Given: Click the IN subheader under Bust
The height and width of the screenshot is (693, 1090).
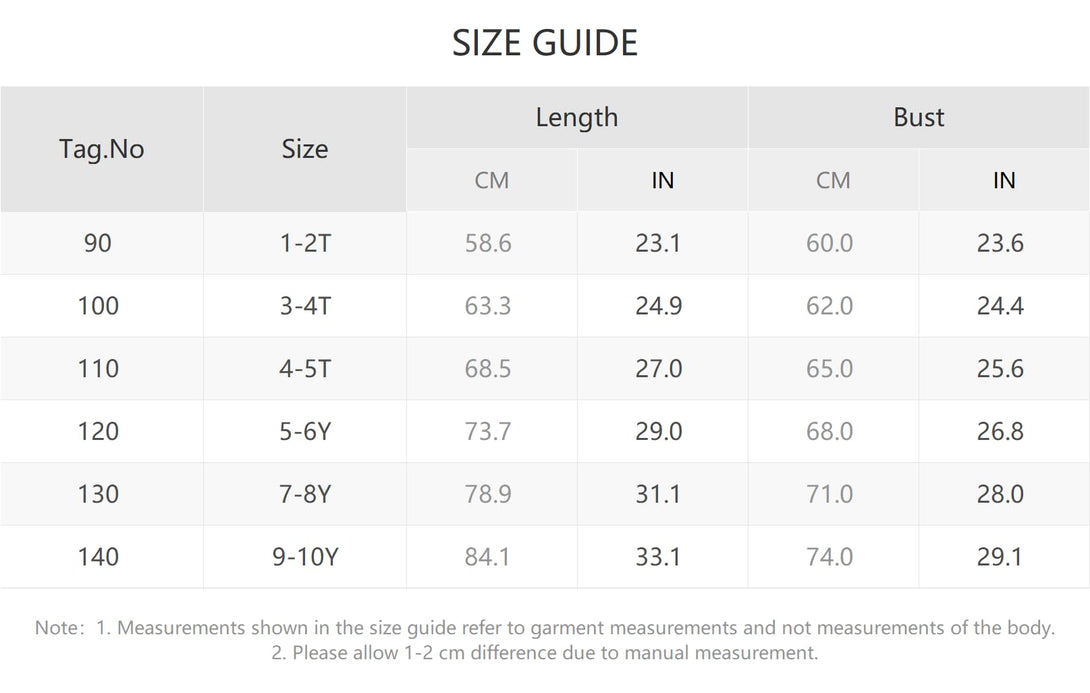Looking at the screenshot, I should [x=1004, y=181].
